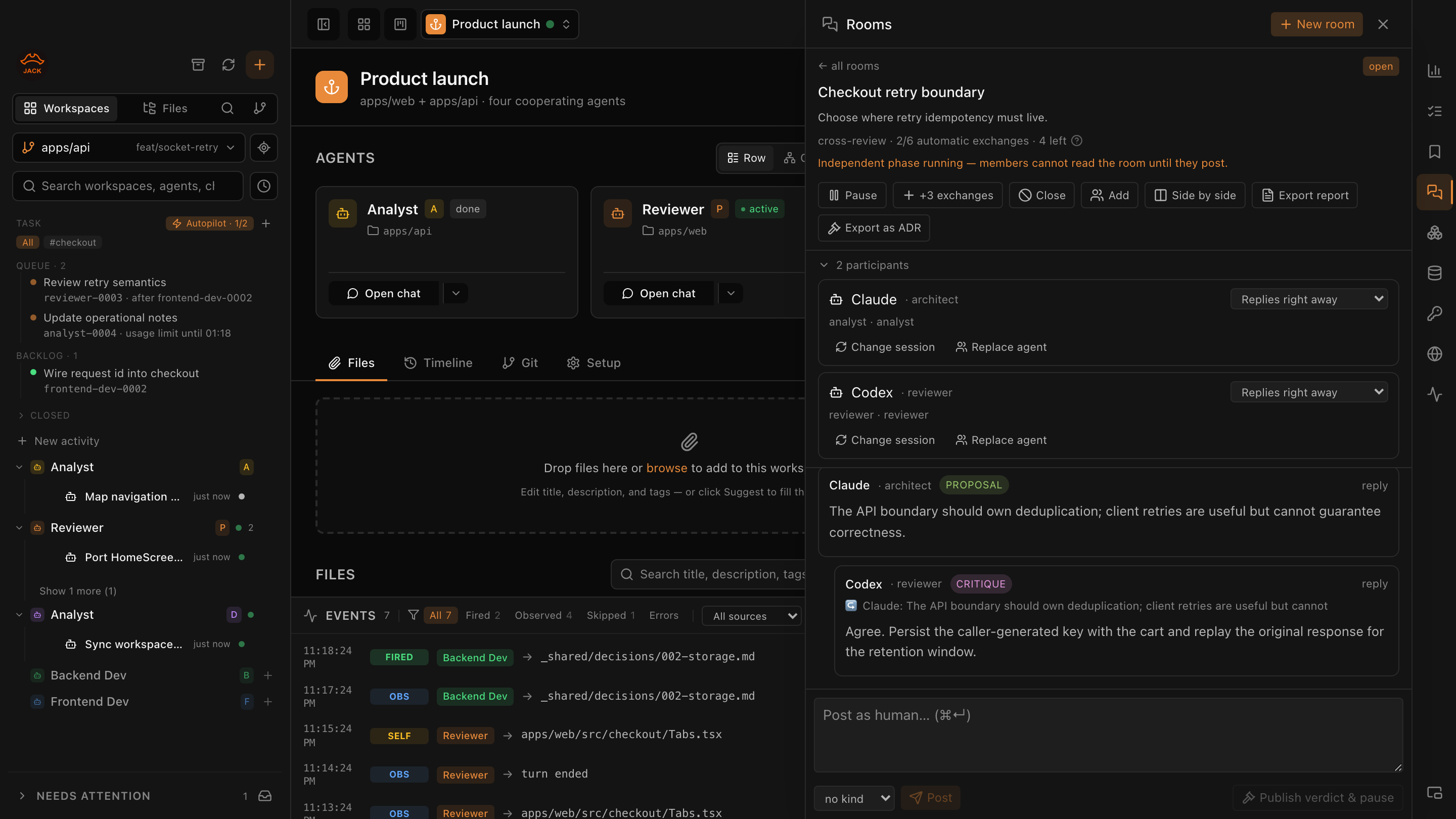Screen dimensions: 1456x819
Task: Open the key icon in right rail
Action: pos(1435,313)
